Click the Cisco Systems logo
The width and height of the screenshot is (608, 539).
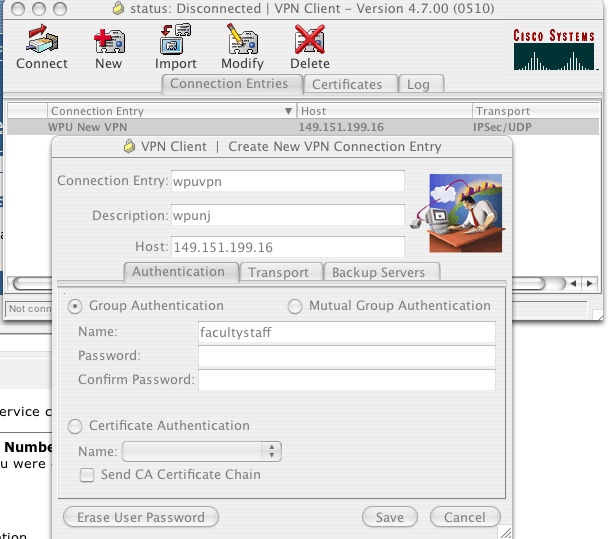click(x=554, y=50)
